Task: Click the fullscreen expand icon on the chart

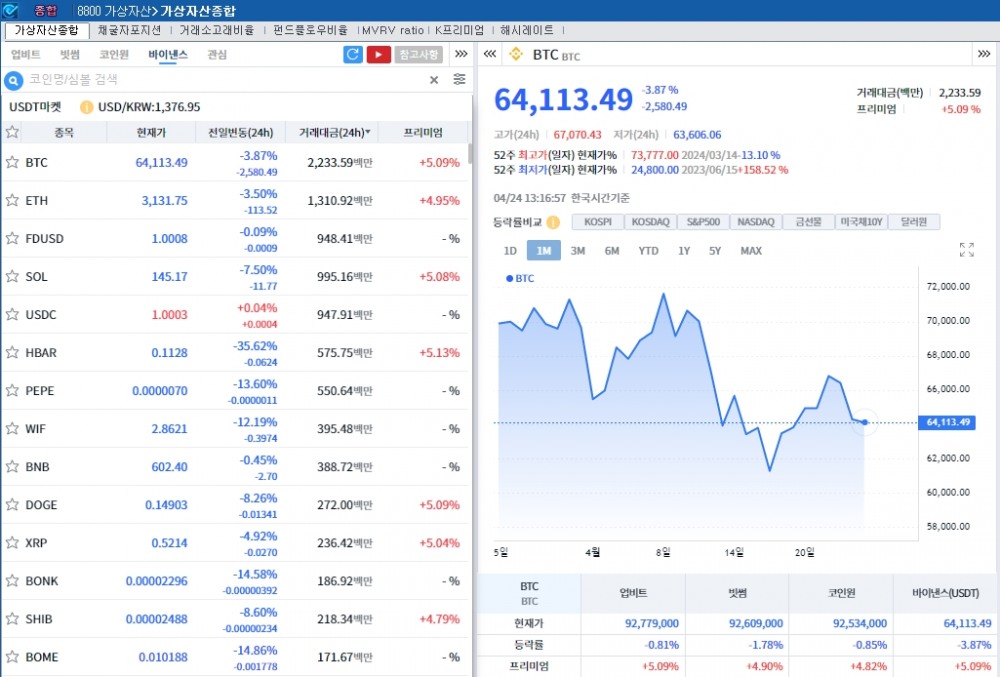Action: [966, 249]
